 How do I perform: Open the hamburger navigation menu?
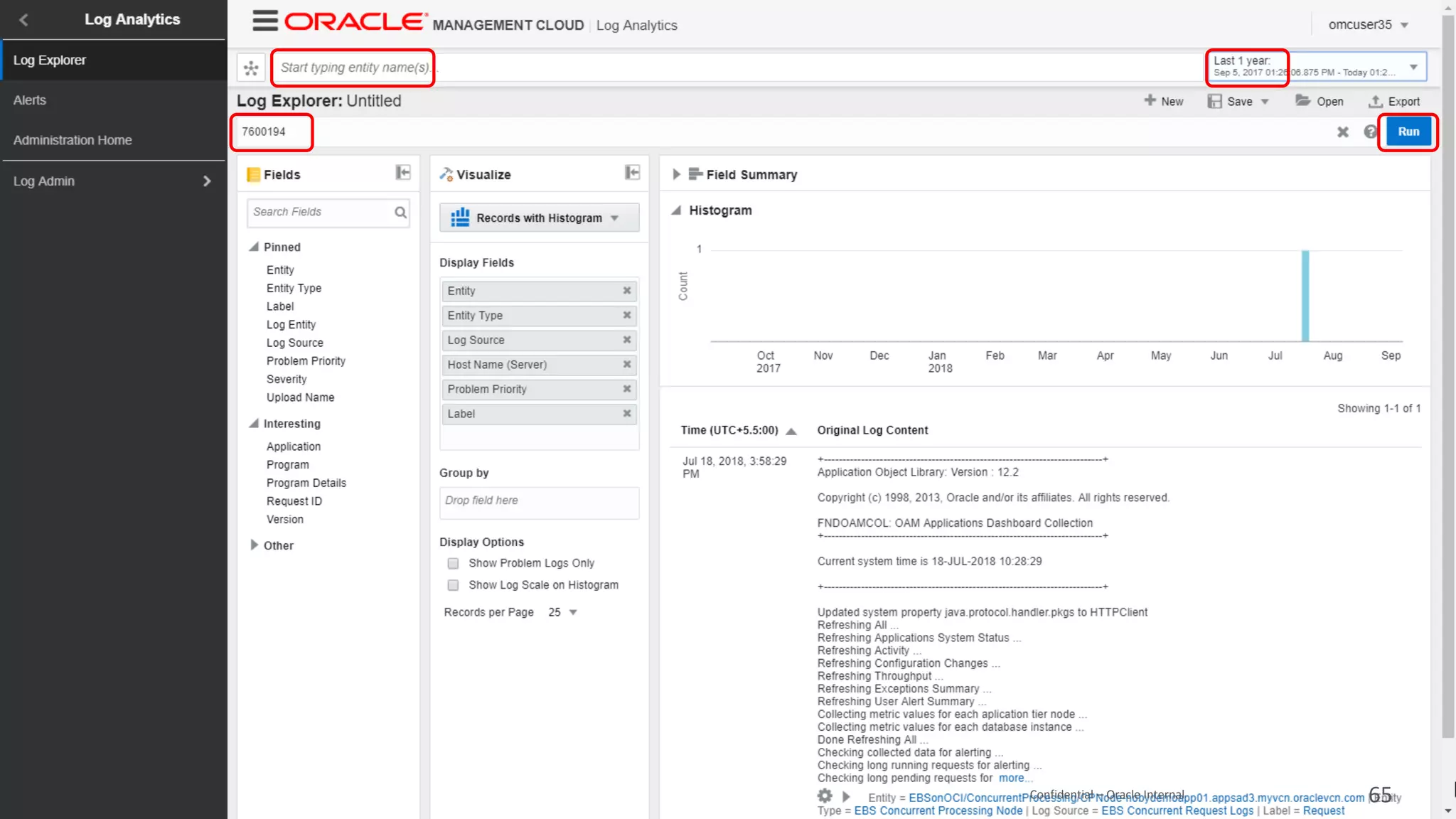[x=265, y=21]
